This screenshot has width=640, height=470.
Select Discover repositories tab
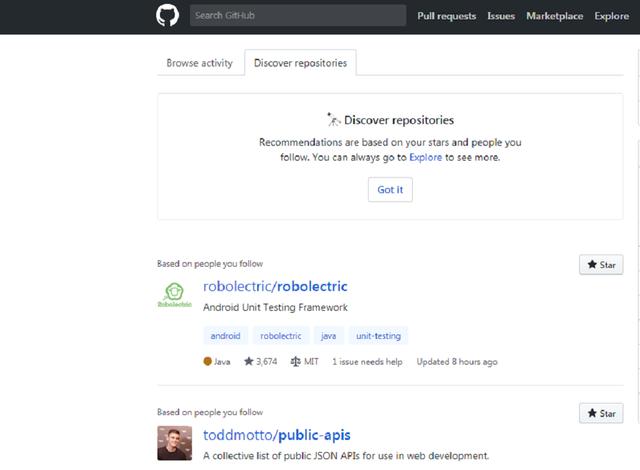coord(300,63)
